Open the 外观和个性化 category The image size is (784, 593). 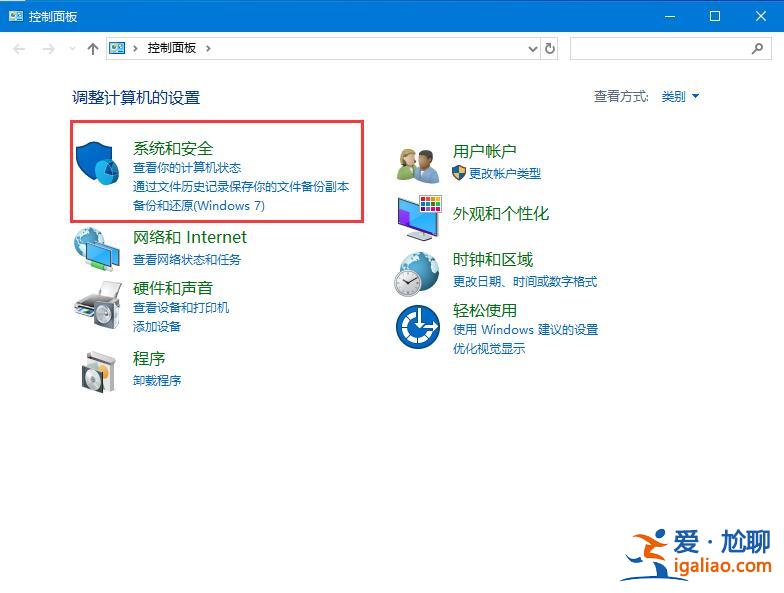[x=501, y=214]
